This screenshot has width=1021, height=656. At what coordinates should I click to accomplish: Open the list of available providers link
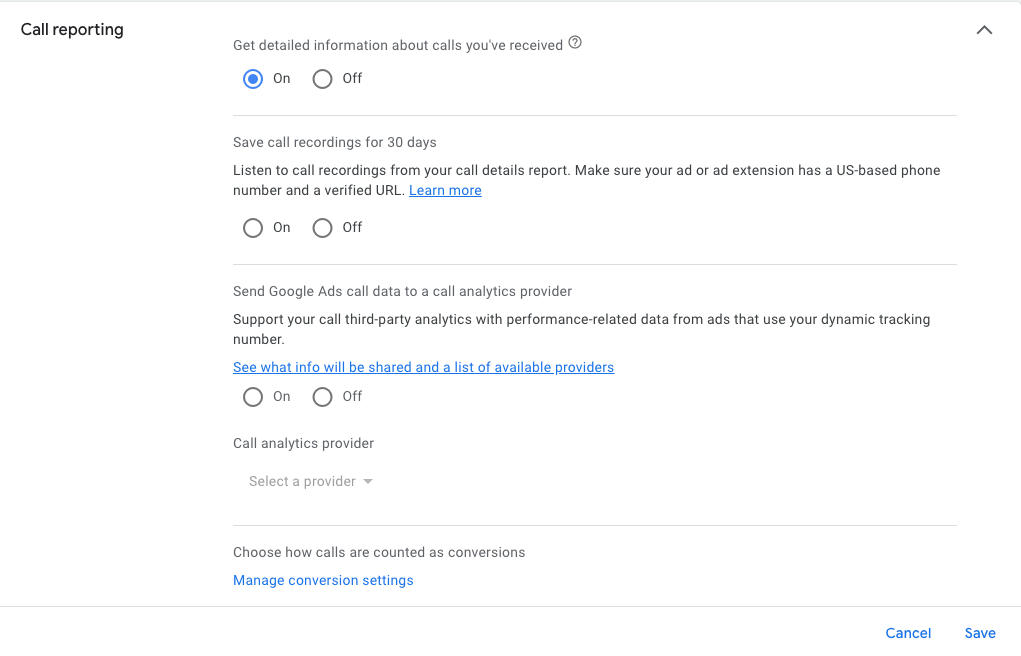423,368
